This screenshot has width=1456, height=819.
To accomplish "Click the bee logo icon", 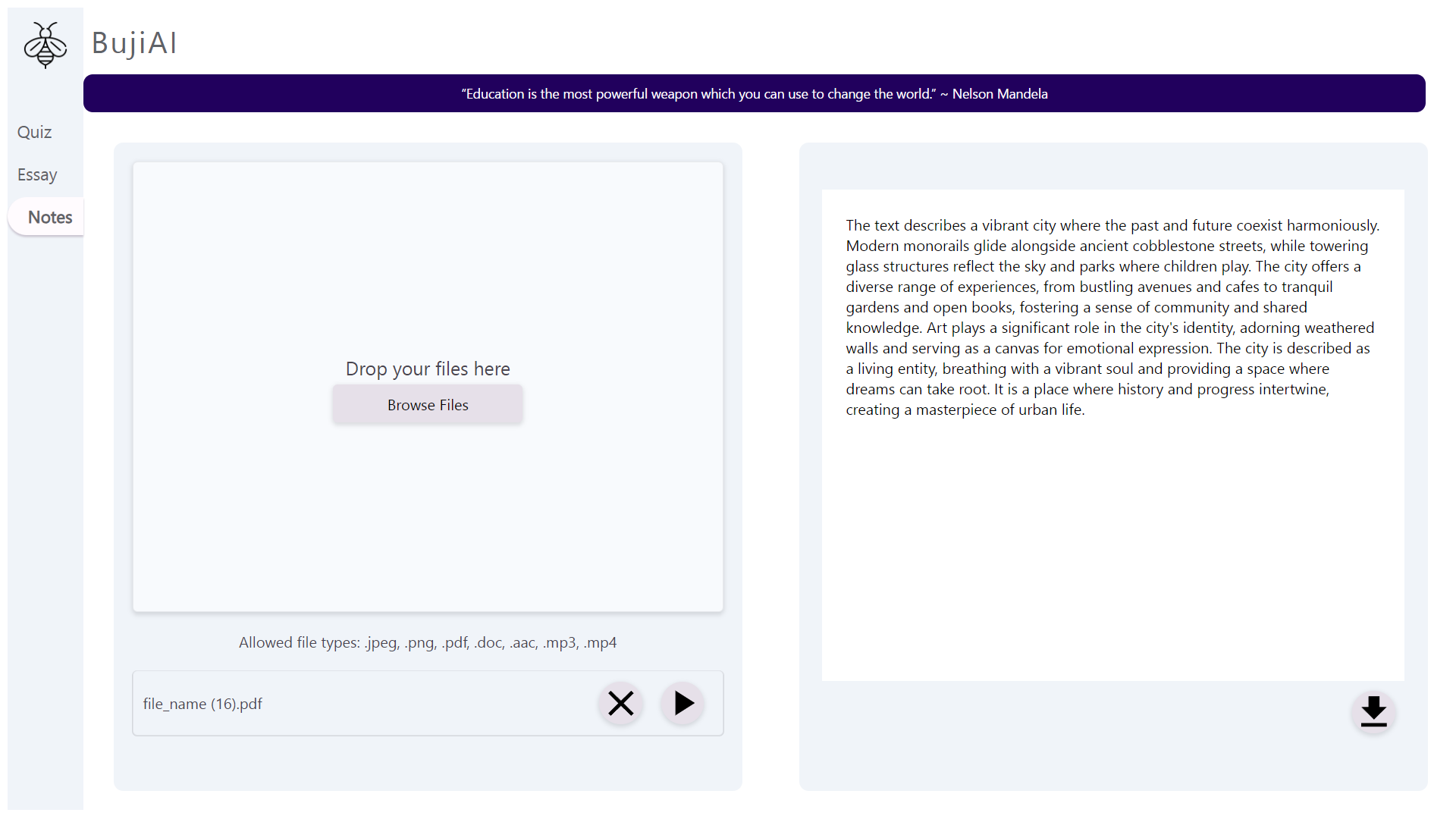I will tap(45, 45).
